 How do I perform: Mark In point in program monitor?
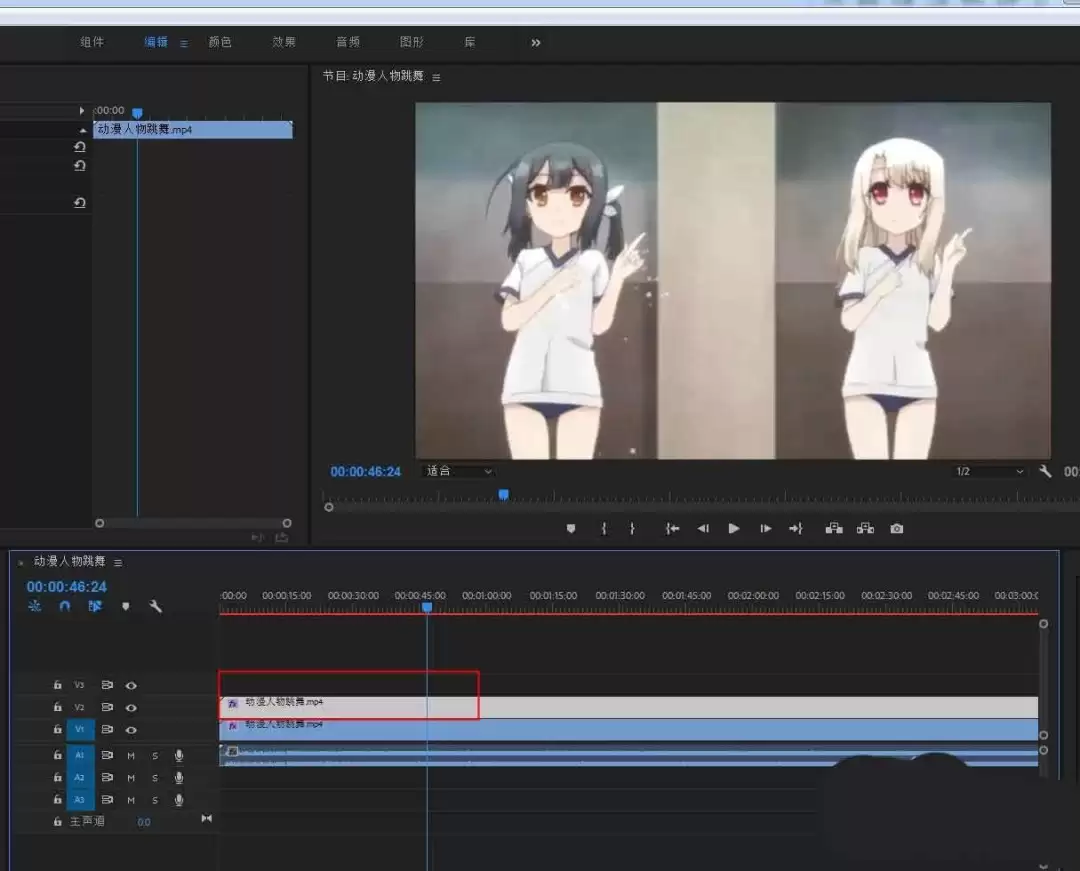point(604,529)
